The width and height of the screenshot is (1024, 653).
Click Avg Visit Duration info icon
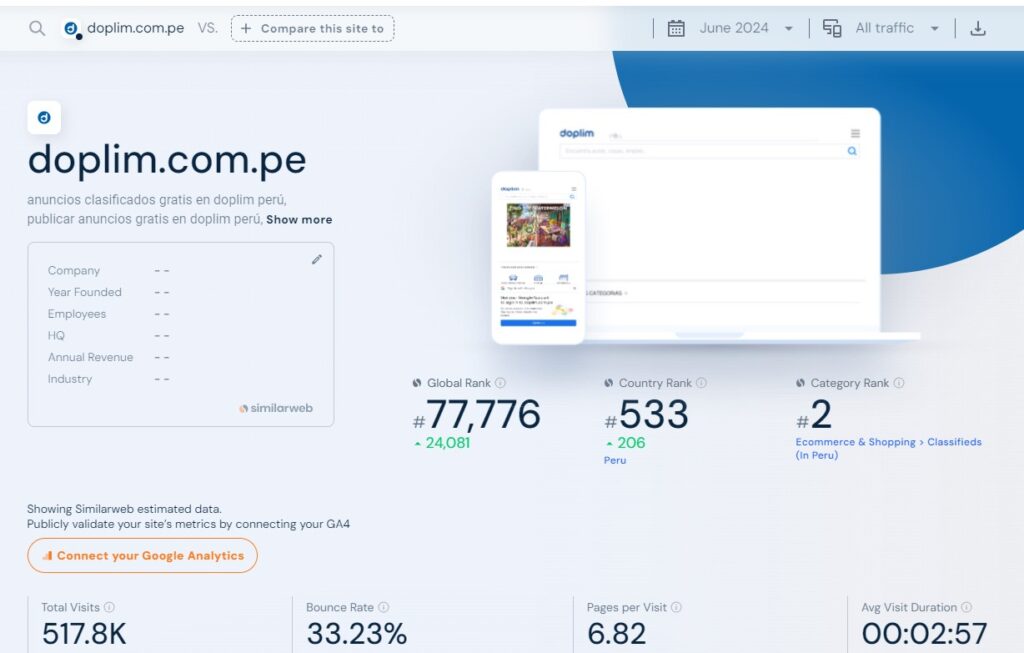click(x=966, y=607)
